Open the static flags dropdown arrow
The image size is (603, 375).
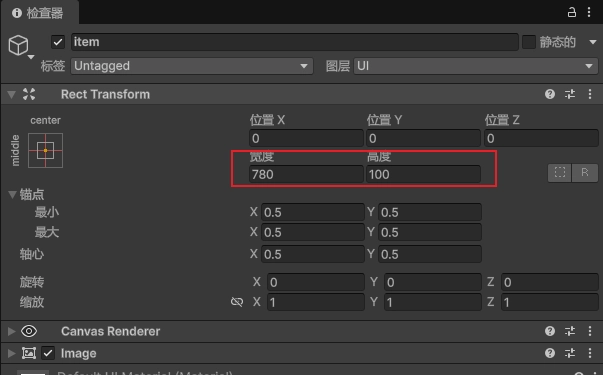[x=593, y=42]
